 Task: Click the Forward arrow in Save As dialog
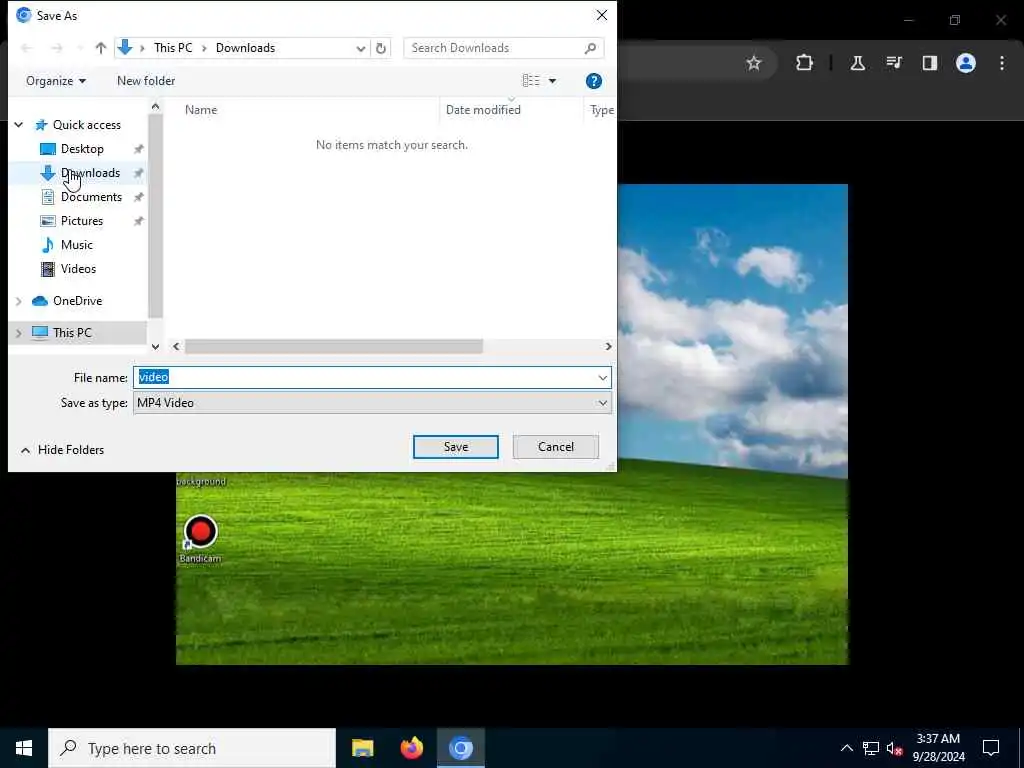click(57, 48)
